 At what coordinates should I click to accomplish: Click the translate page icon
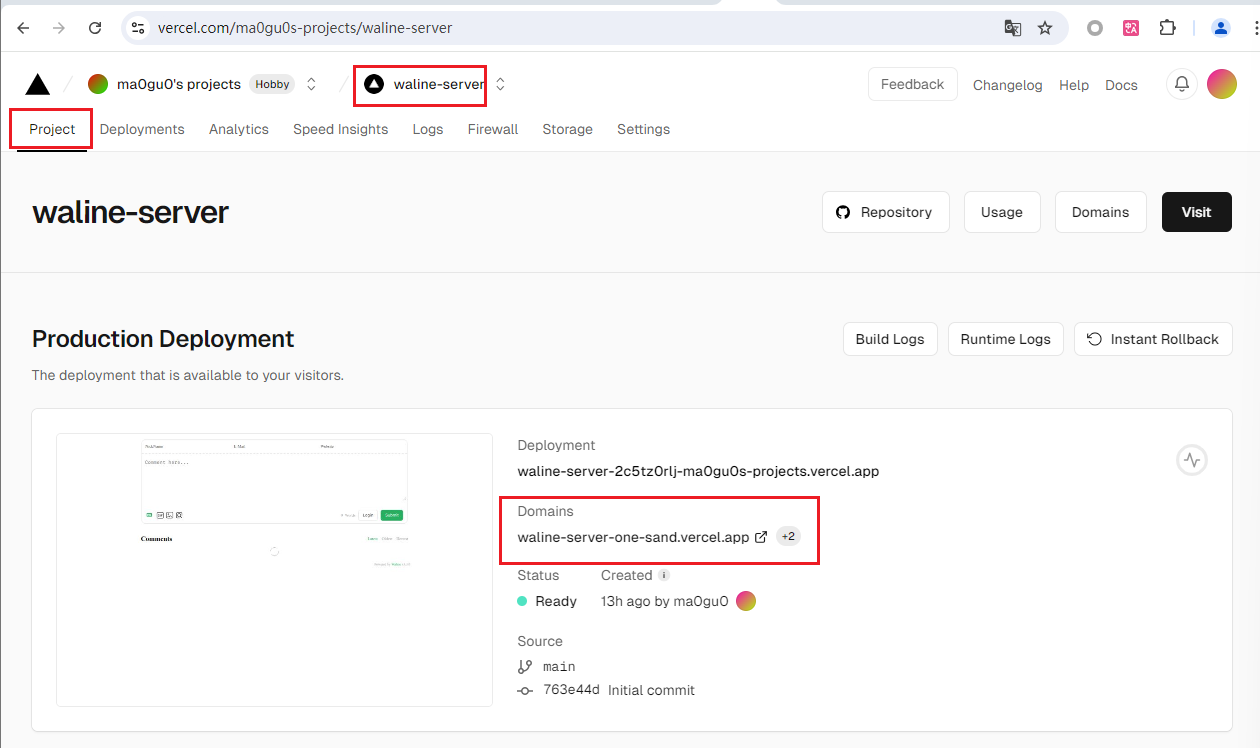[1013, 28]
